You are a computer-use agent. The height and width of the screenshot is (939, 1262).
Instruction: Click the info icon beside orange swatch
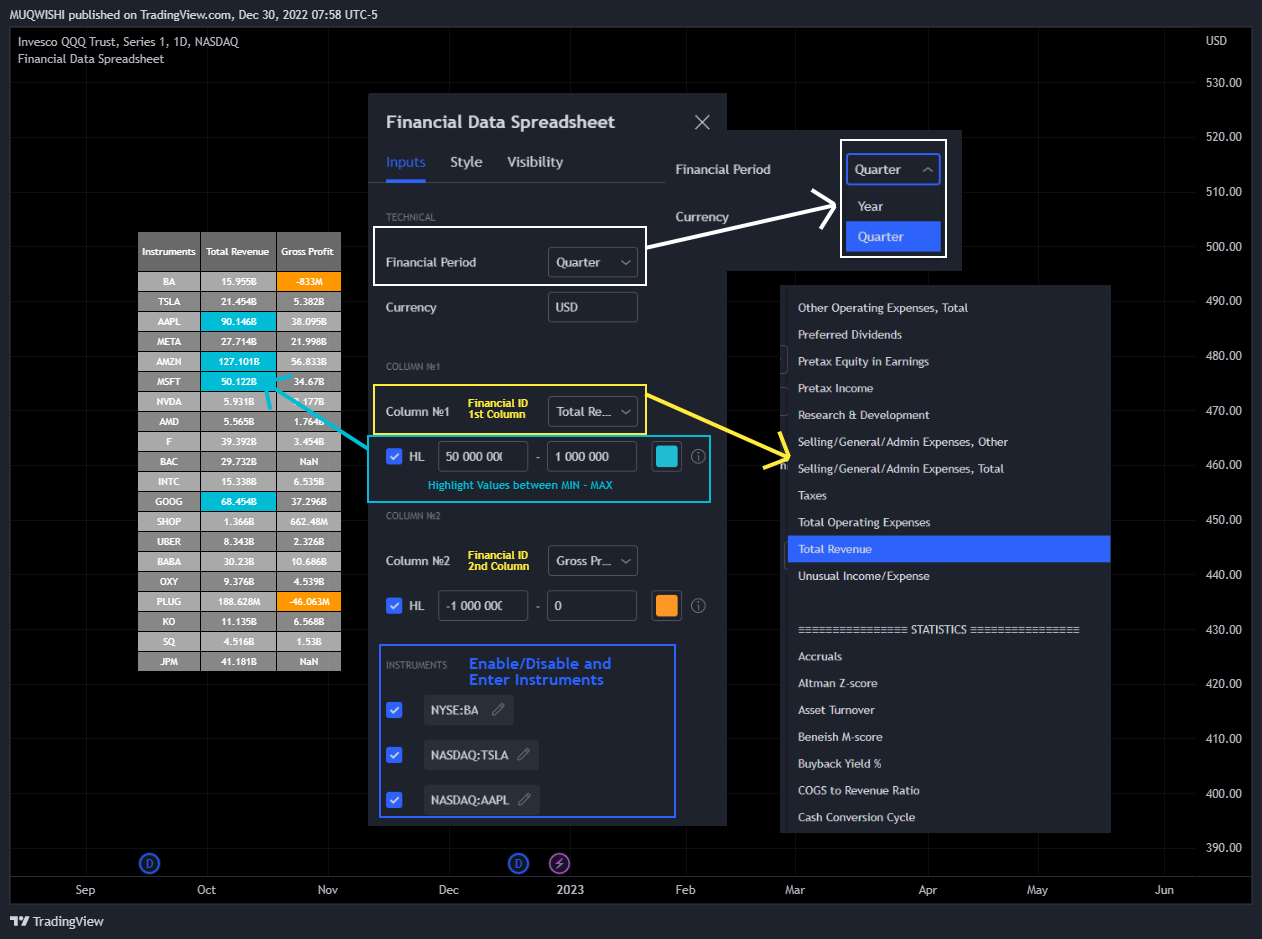tap(698, 605)
